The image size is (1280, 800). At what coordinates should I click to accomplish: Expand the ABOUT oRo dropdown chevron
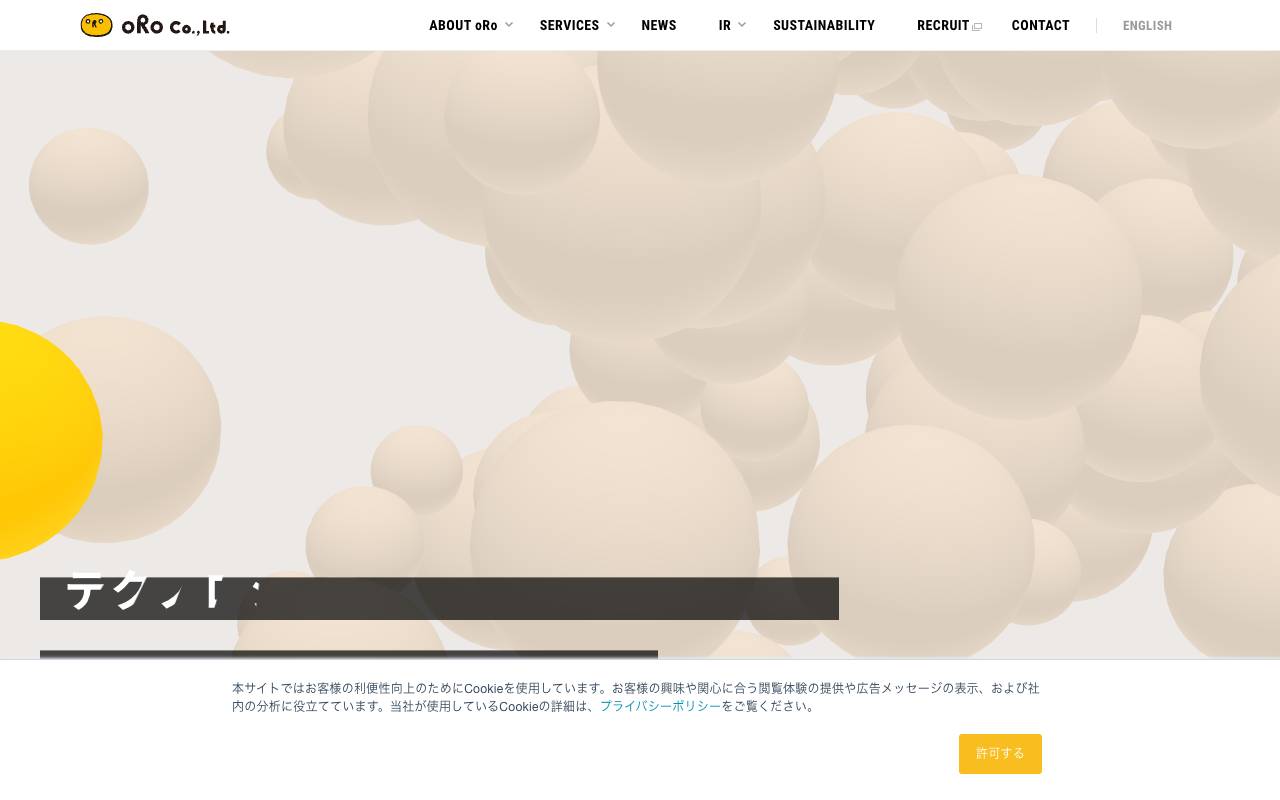click(509, 25)
